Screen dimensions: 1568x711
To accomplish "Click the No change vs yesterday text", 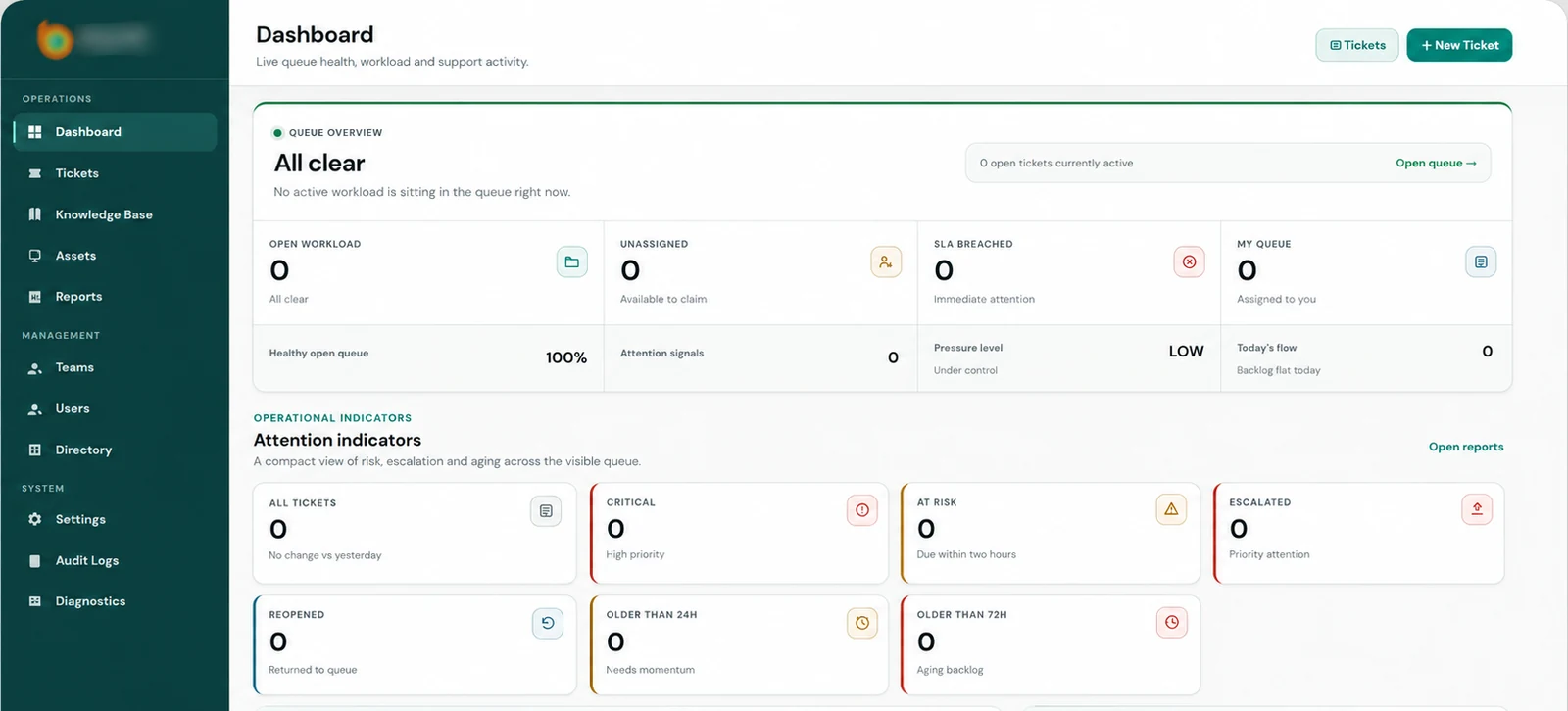I will click(325, 556).
